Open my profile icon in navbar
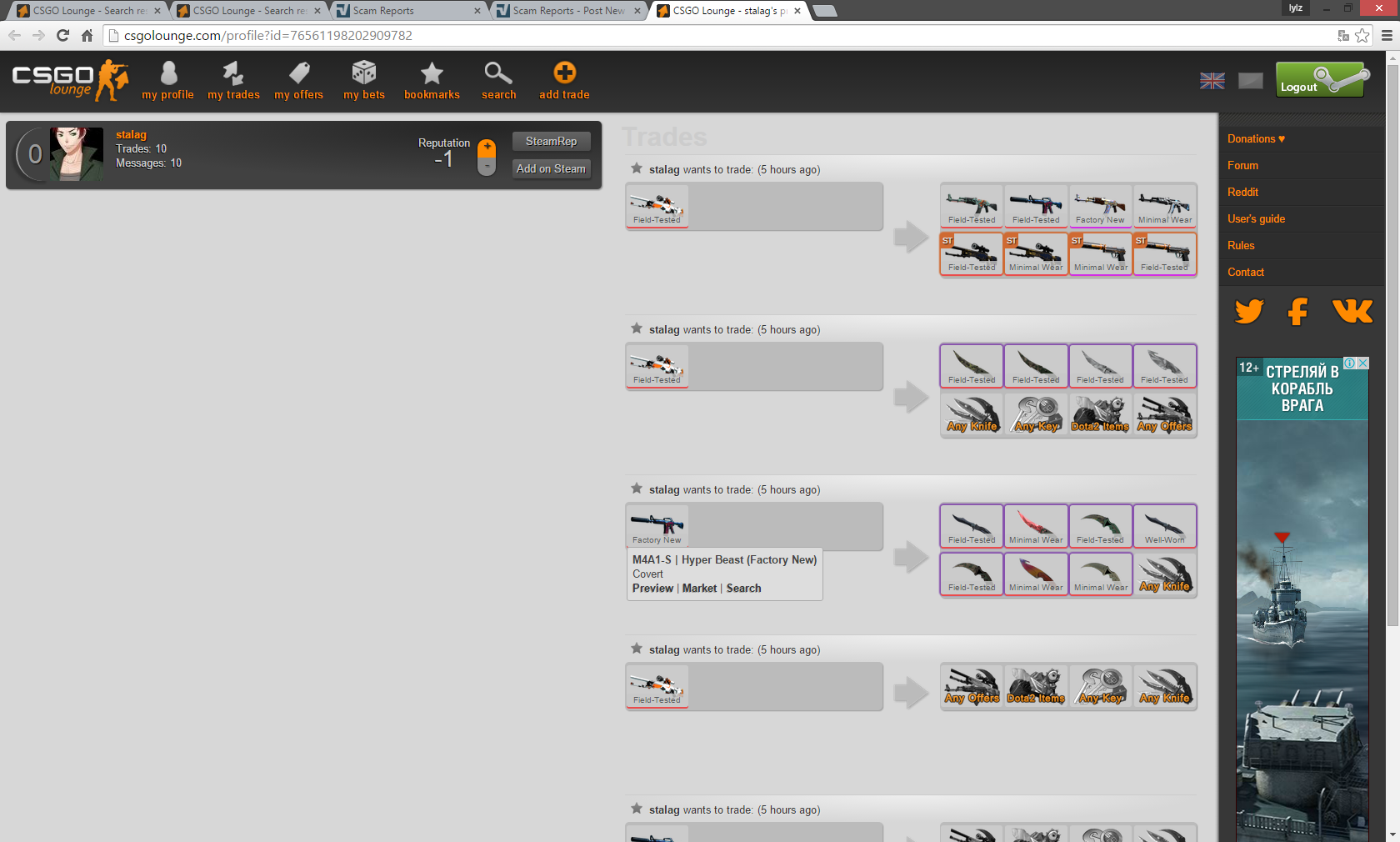The height and width of the screenshot is (842, 1400). (168, 73)
